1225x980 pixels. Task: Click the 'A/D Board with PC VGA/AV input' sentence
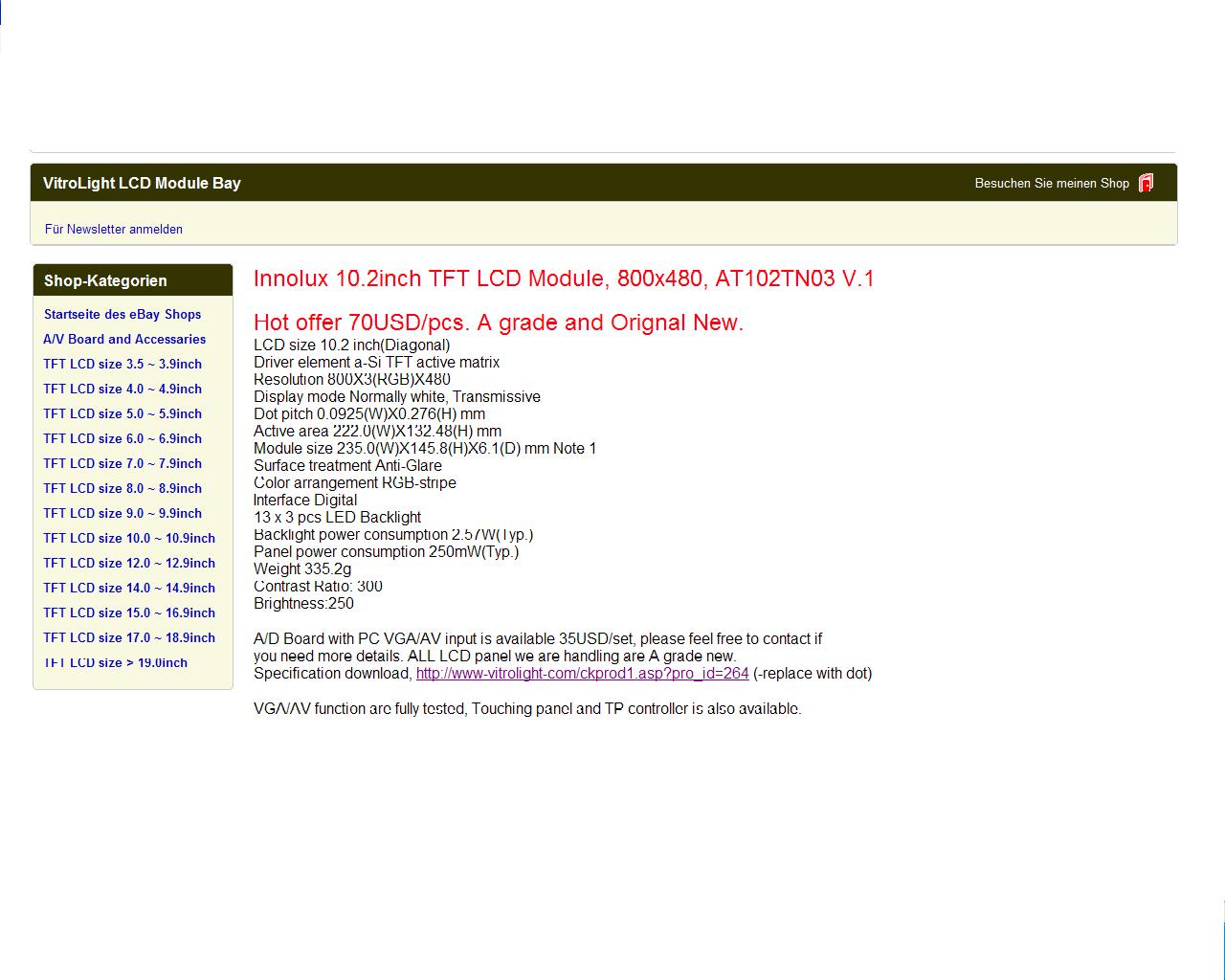(538, 638)
